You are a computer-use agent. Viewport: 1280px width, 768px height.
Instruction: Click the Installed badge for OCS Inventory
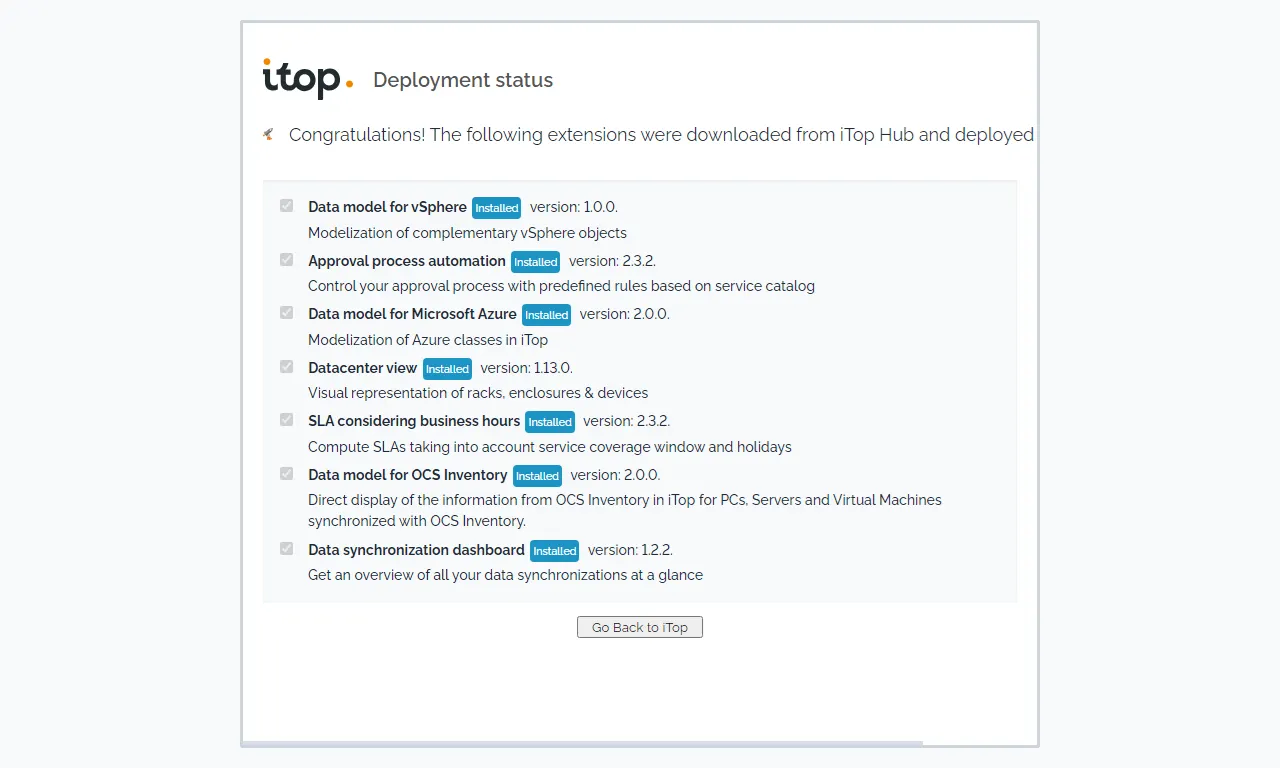[x=537, y=476]
